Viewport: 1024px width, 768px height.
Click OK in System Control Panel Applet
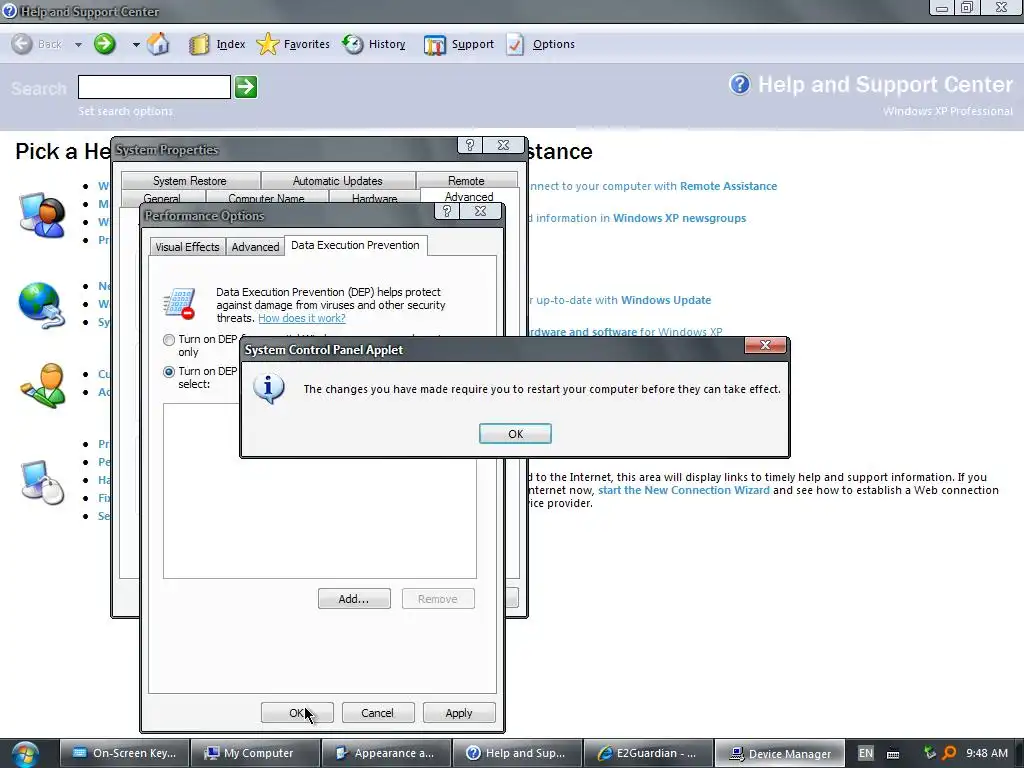515,434
